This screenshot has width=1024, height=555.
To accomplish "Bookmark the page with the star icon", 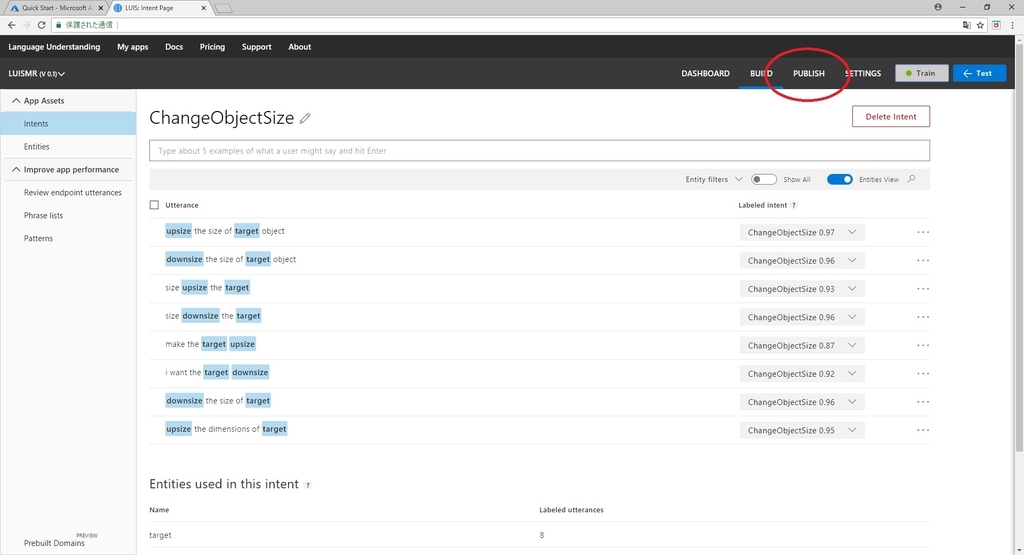I will click(x=980, y=25).
